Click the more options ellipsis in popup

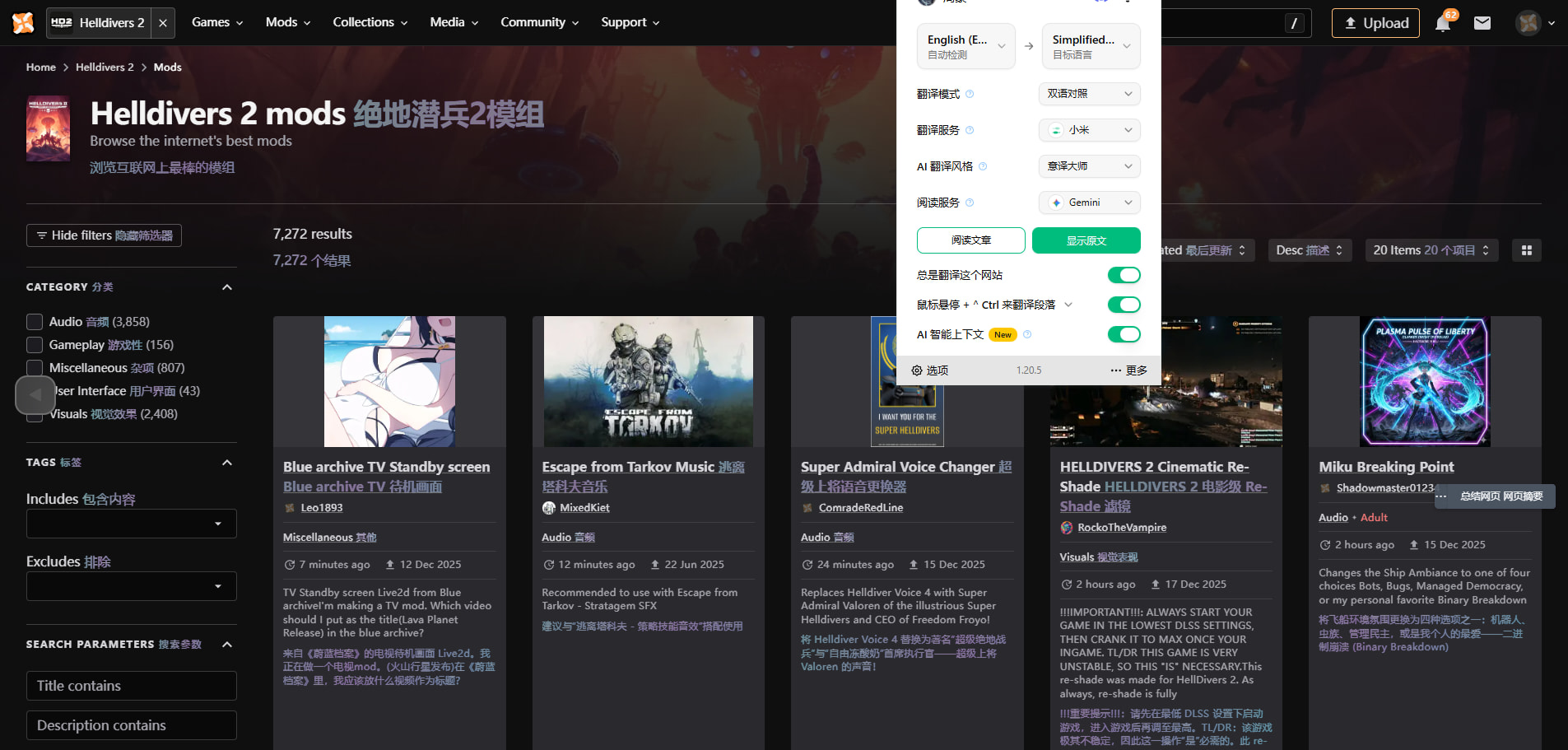(1115, 370)
